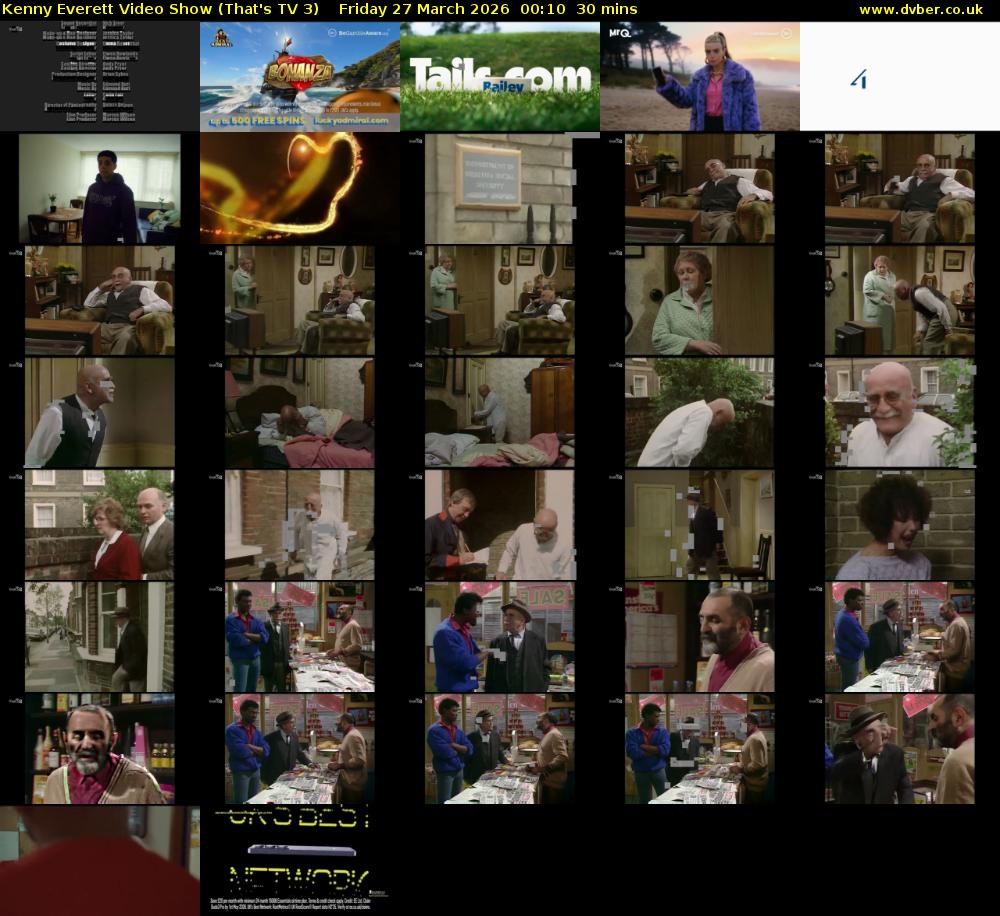Open the Channel 4 logo thumbnail
Screen dimensions: 1000x916
tap(900, 77)
